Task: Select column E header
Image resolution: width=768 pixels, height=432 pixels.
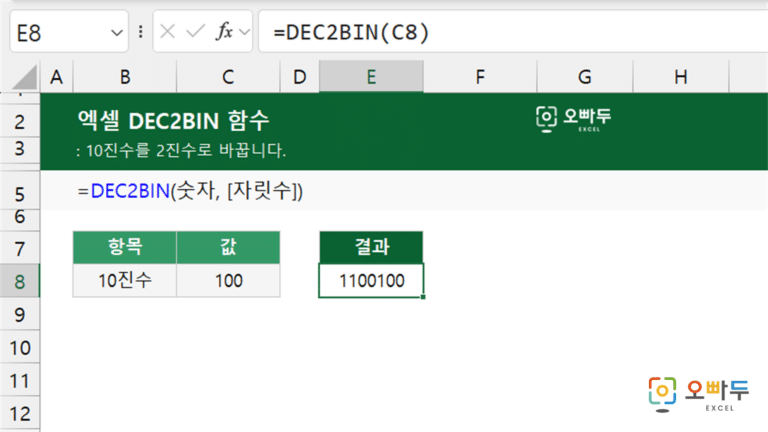Action: tap(371, 77)
